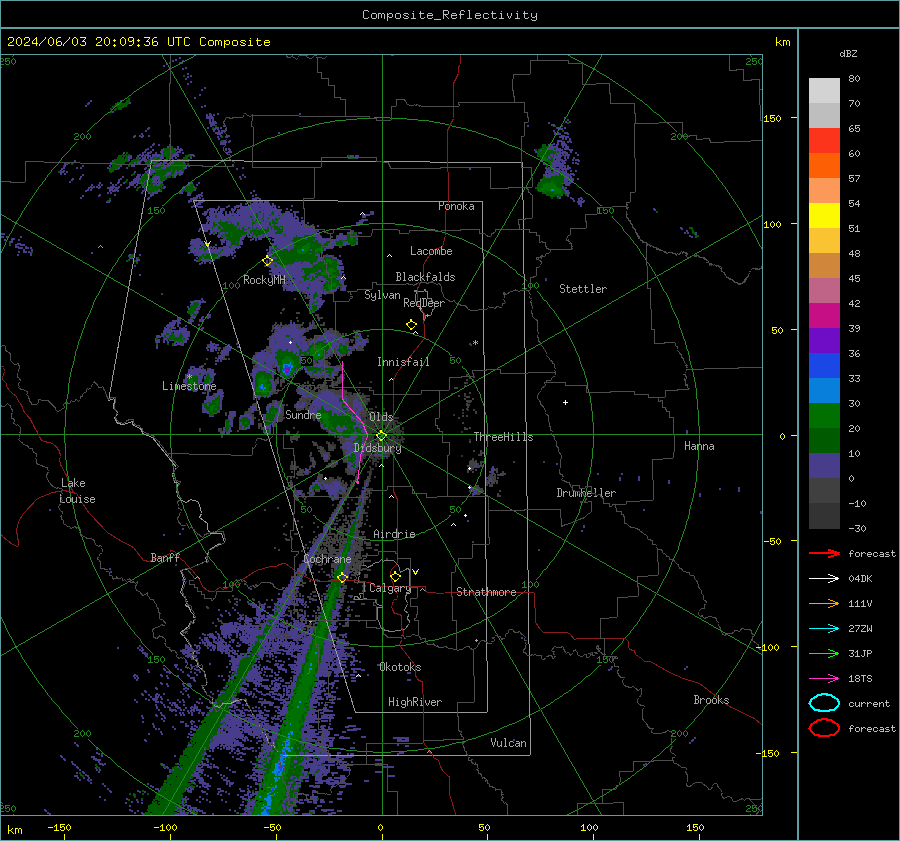Click the Airdrie city label
The height and width of the screenshot is (841, 900).
[394, 534]
